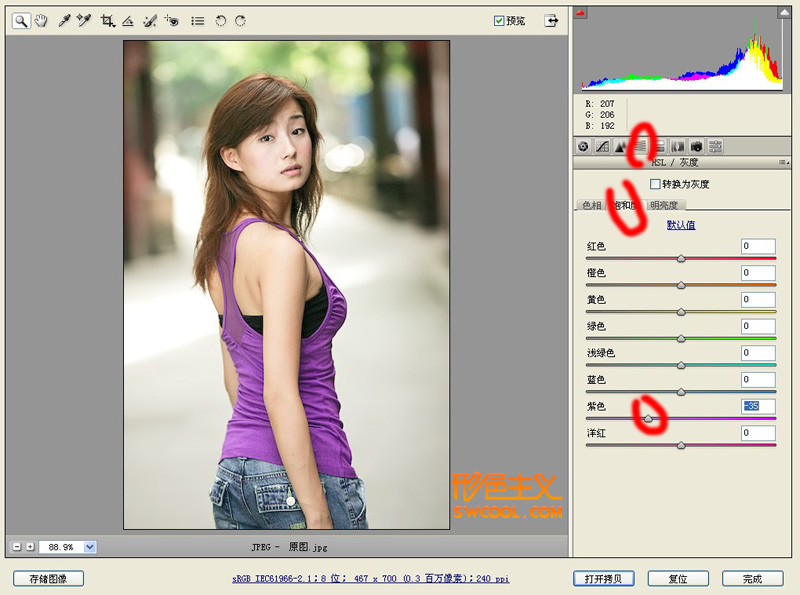
Task: Open the Lens Corrections panel
Action: coord(678,147)
